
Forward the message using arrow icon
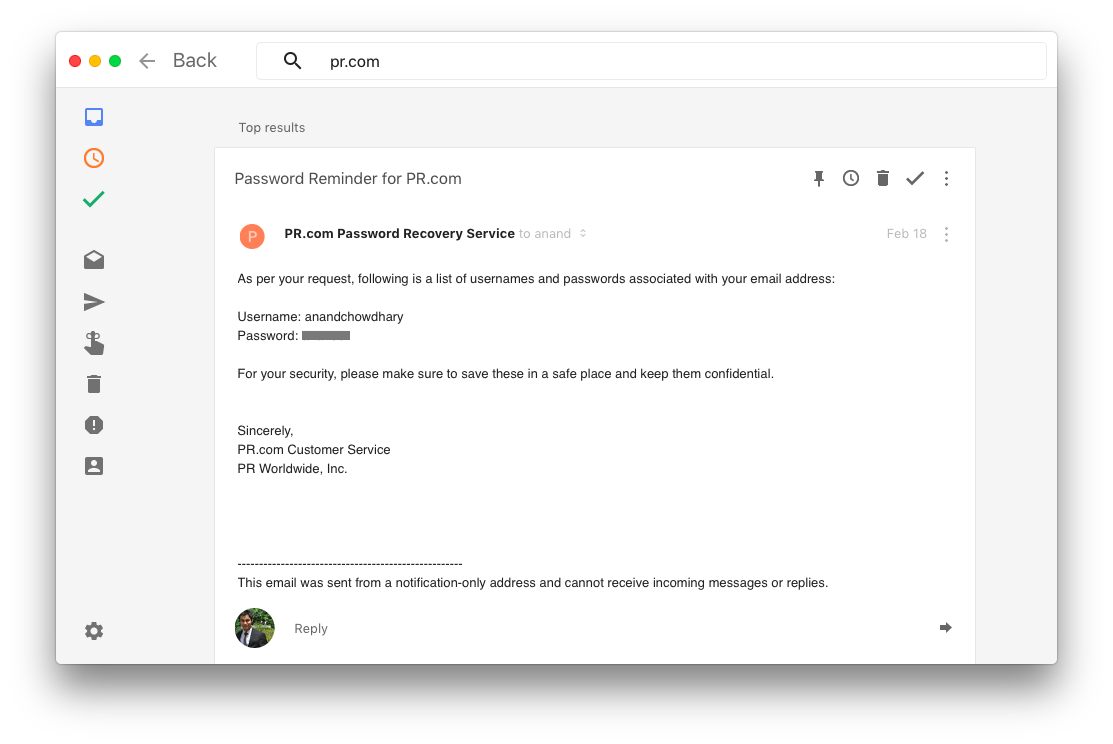click(x=945, y=628)
